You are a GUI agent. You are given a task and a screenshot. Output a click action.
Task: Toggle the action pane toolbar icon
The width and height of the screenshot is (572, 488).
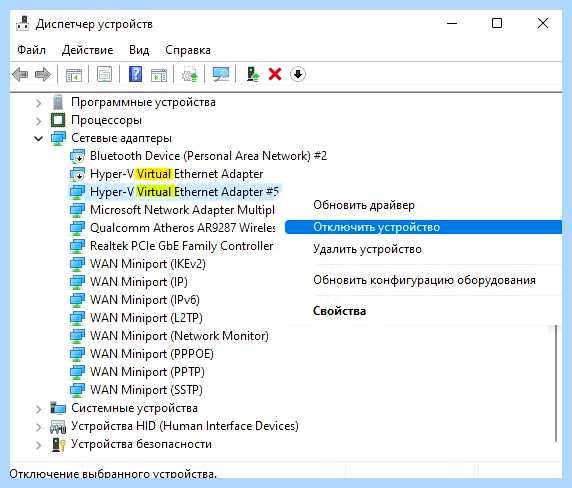coord(159,74)
